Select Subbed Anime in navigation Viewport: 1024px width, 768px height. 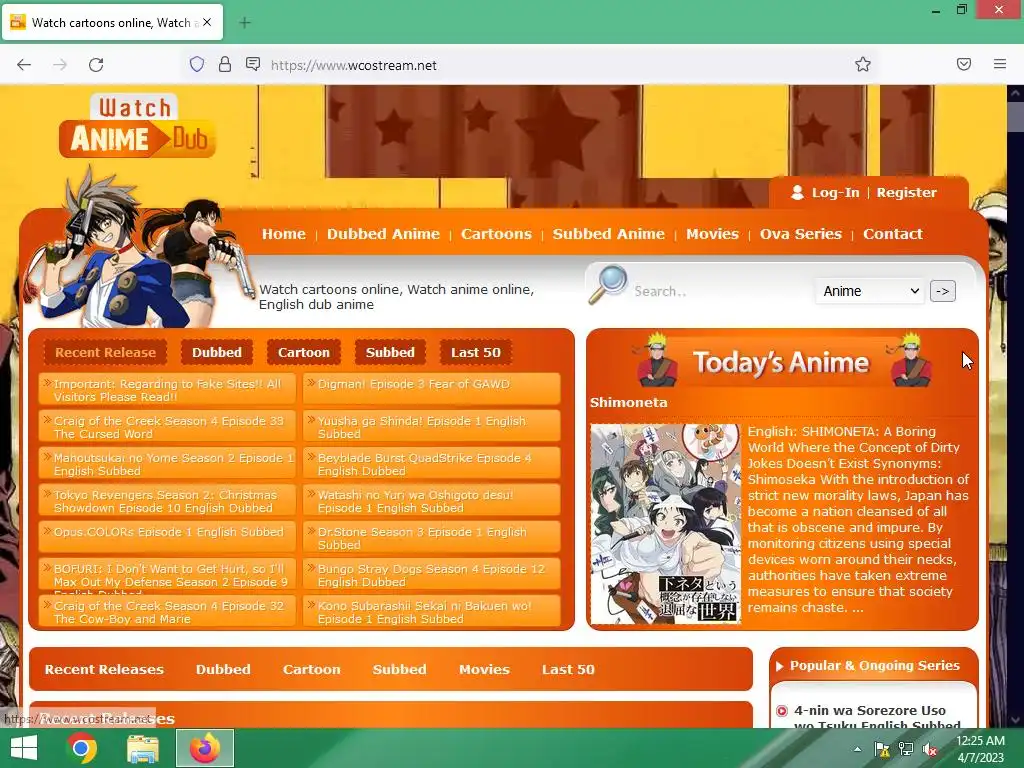(609, 234)
